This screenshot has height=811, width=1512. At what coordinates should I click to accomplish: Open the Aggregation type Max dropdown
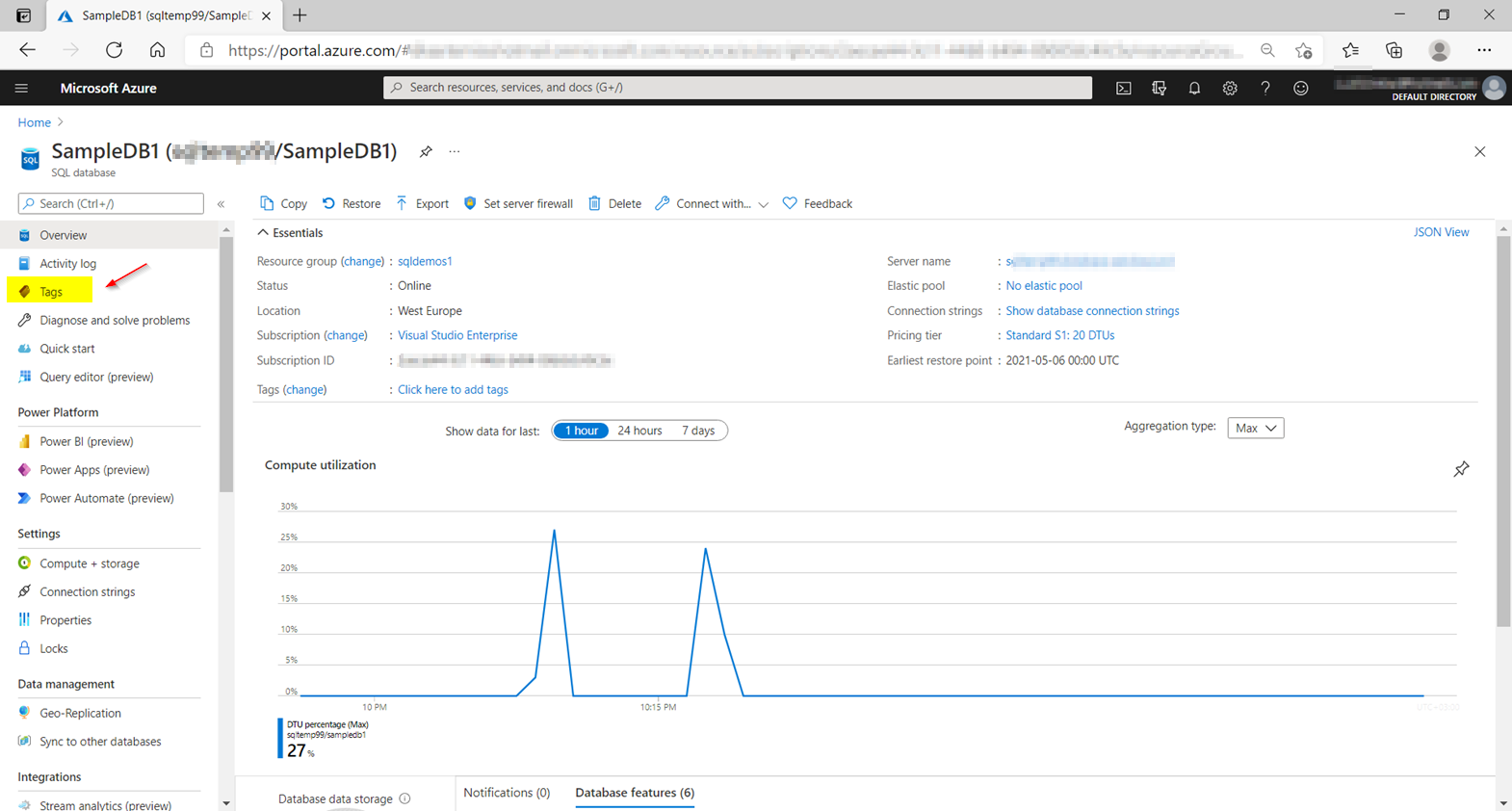(x=1256, y=428)
